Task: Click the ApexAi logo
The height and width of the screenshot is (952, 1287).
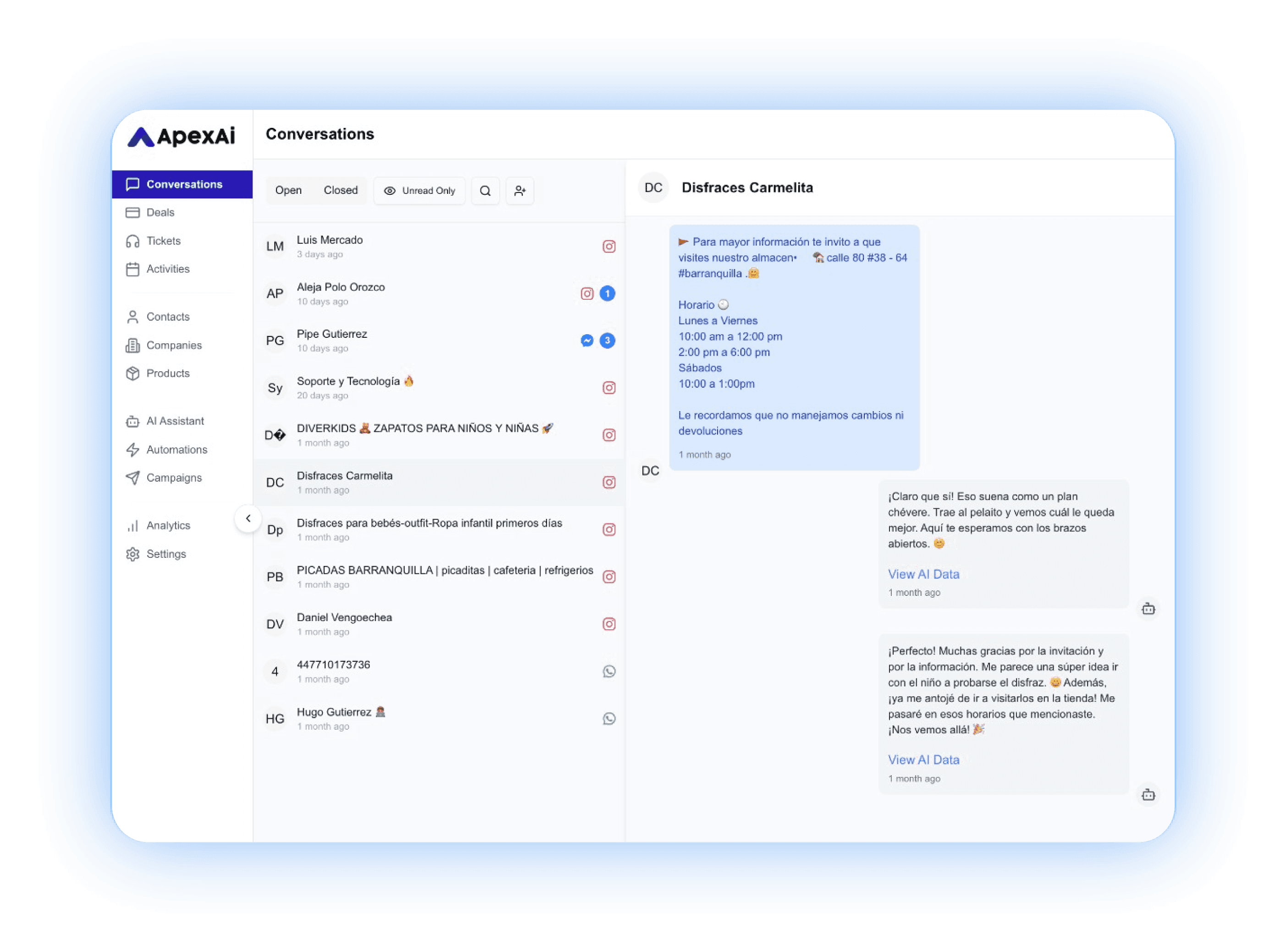Action: point(182,137)
